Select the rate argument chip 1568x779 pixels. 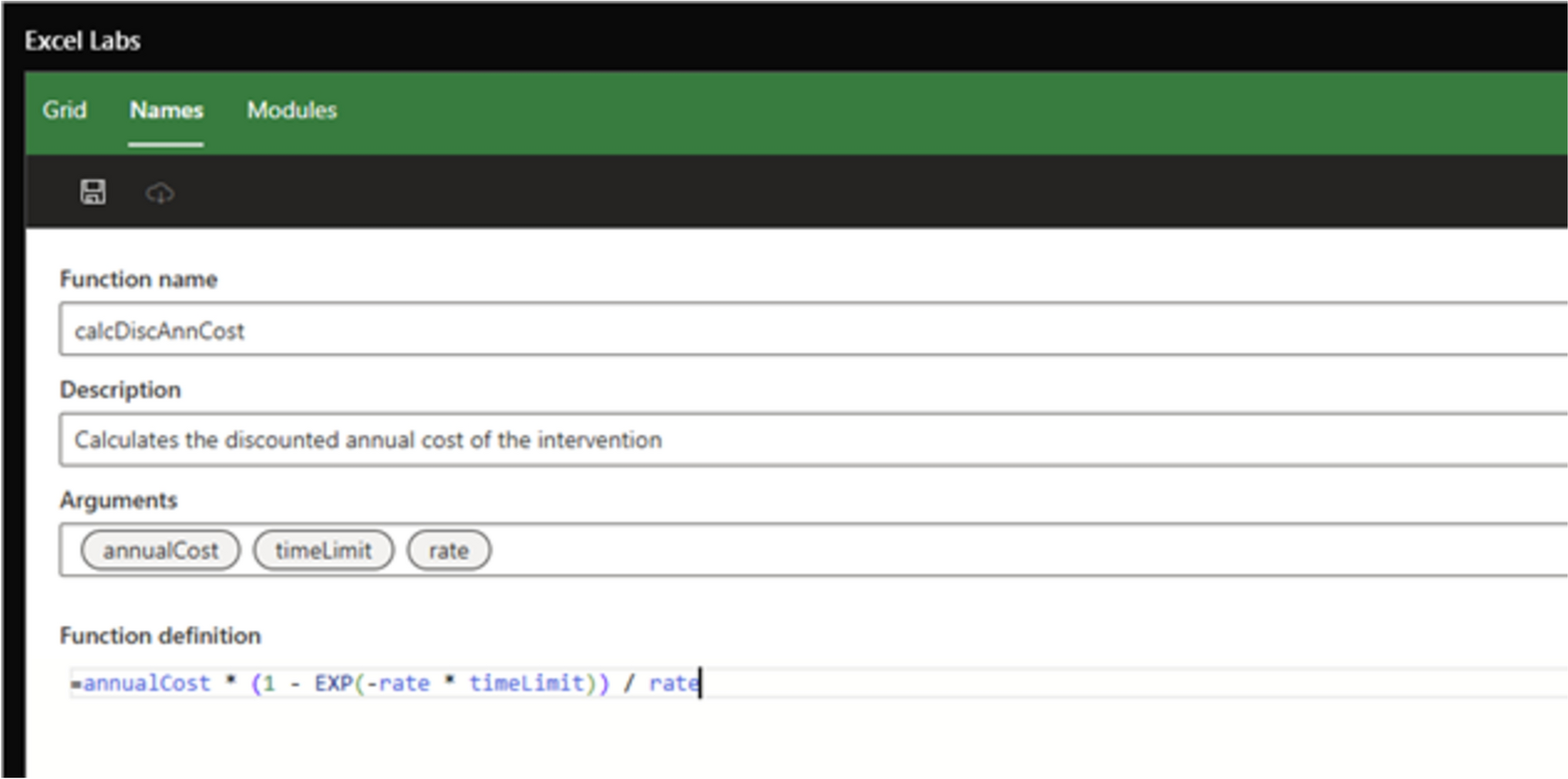coord(449,550)
